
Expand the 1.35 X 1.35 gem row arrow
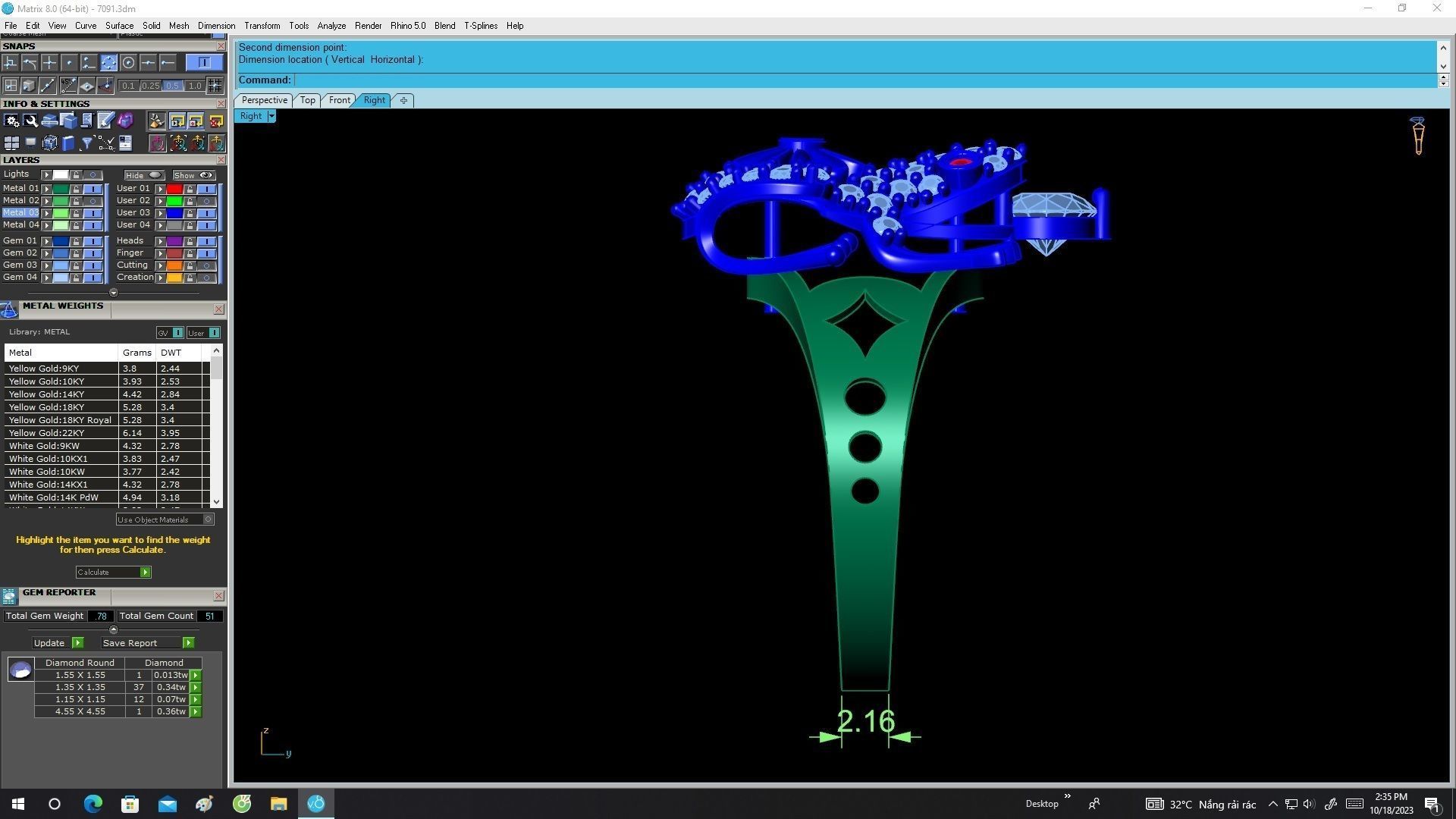point(196,687)
